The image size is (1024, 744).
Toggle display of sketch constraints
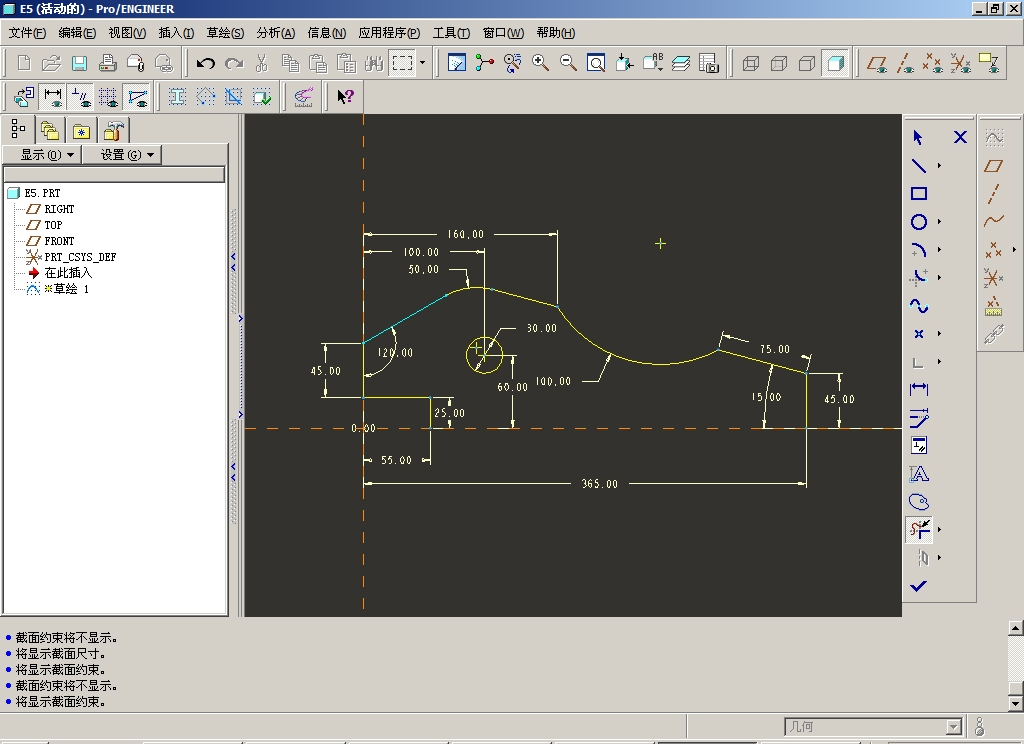click(x=80, y=97)
